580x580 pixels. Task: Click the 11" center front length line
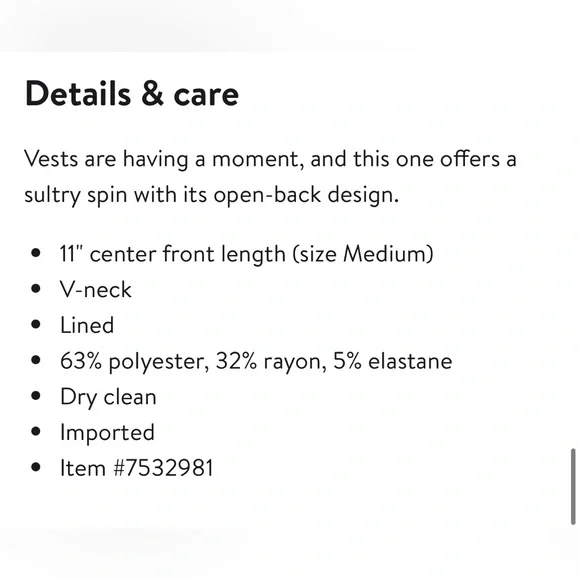(x=246, y=254)
